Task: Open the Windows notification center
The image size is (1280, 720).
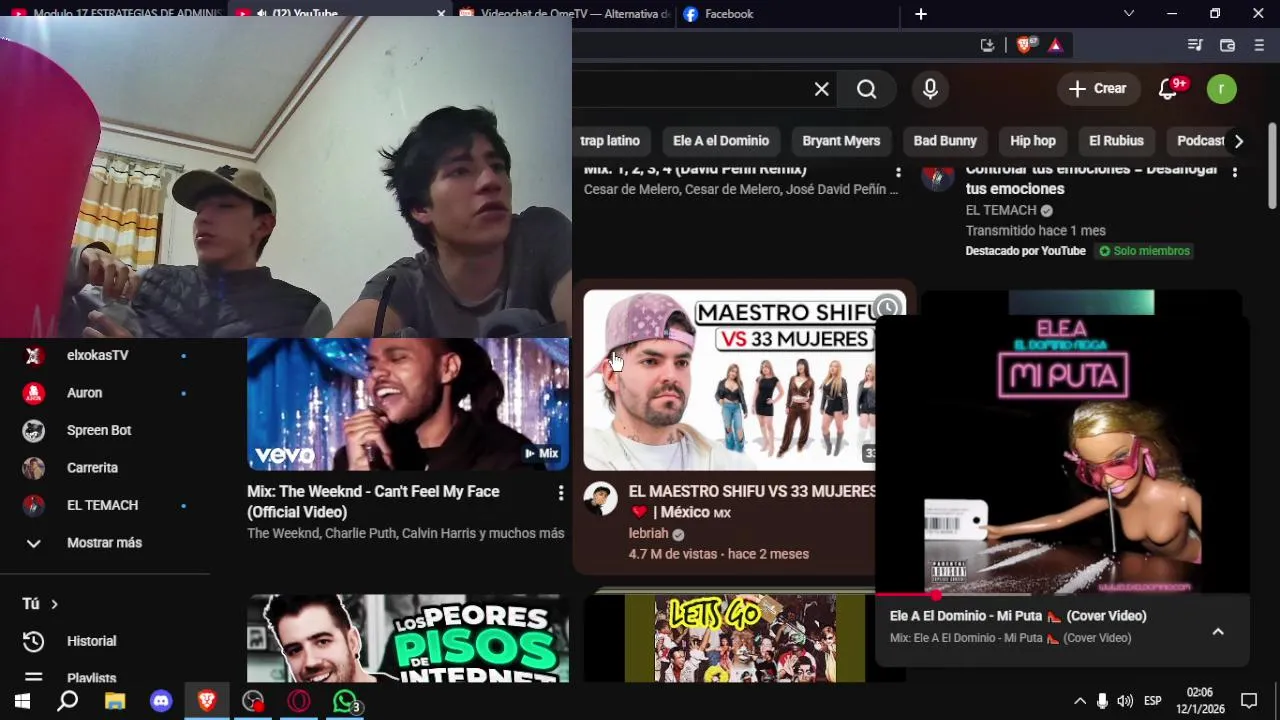Action: (x=1249, y=701)
